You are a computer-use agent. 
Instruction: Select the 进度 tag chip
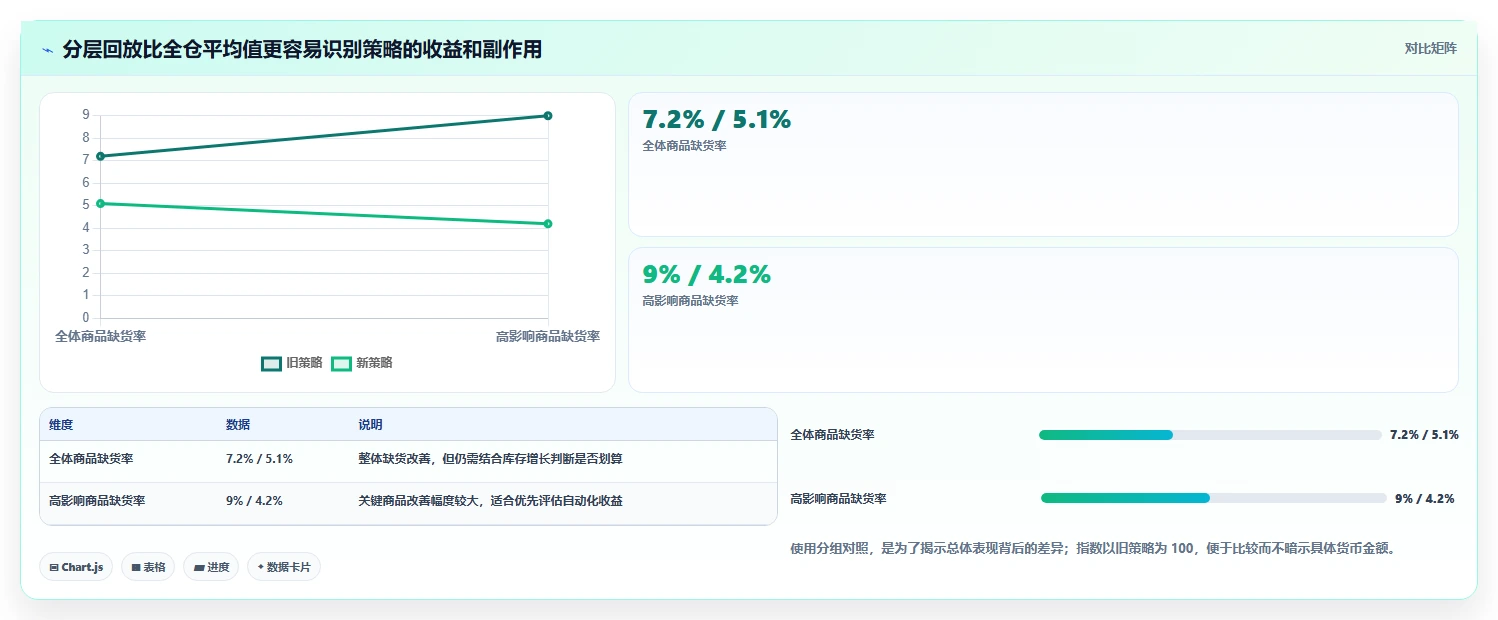point(211,567)
